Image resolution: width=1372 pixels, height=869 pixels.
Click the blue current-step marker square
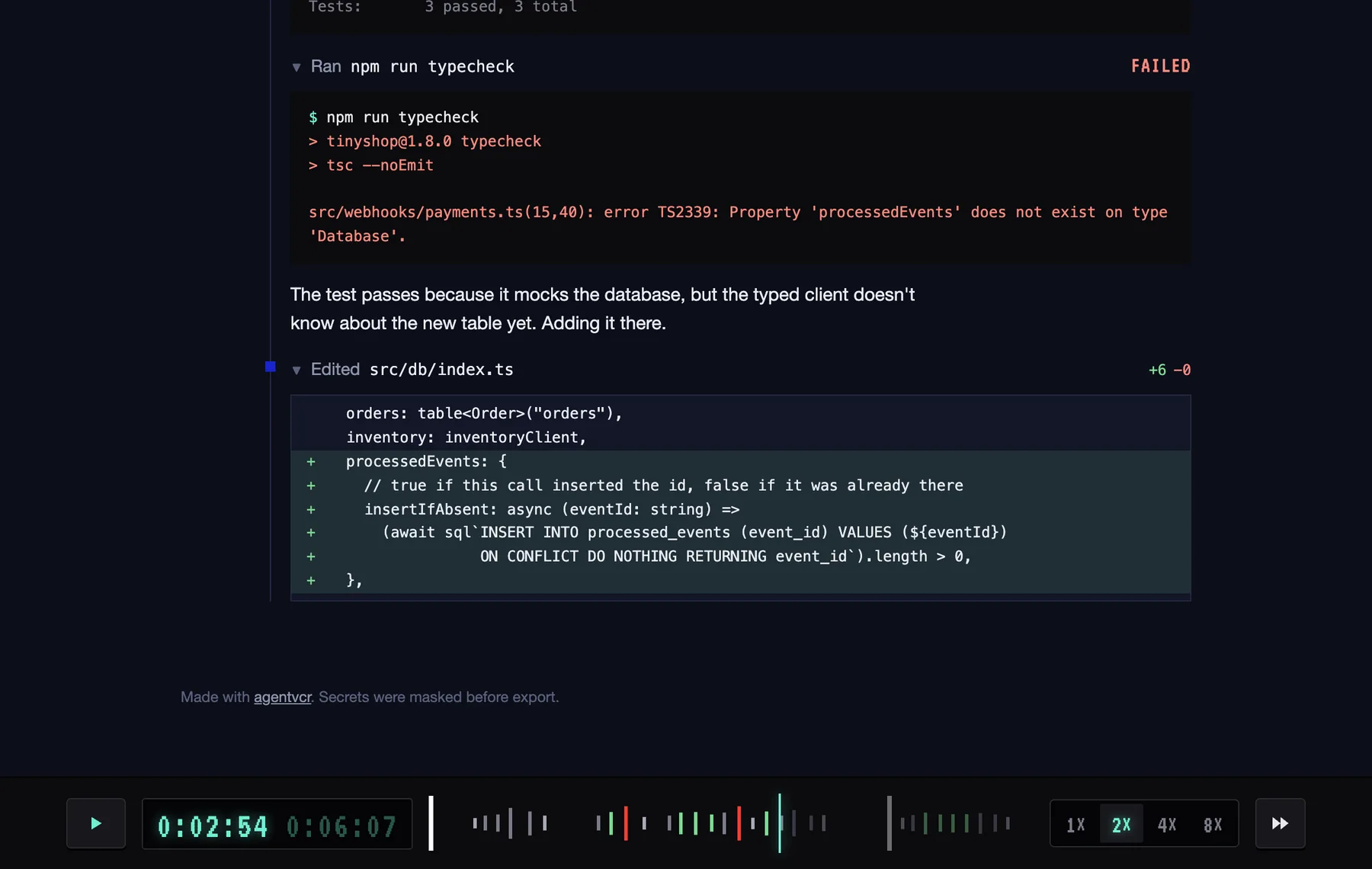tap(270, 367)
